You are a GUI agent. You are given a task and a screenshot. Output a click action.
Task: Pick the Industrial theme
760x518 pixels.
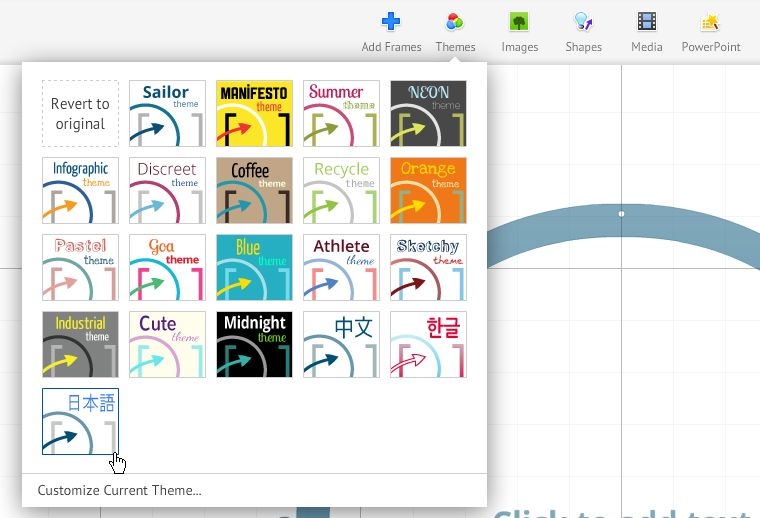point(80,345)
